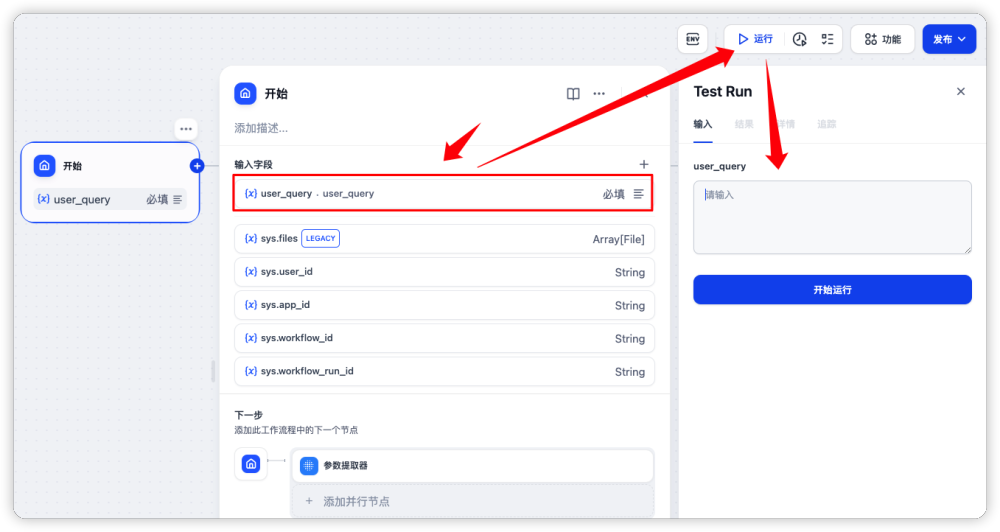Open the checklist icon in toolbar
Viewport: 1000px width, 532px height.
click(827, 39)
